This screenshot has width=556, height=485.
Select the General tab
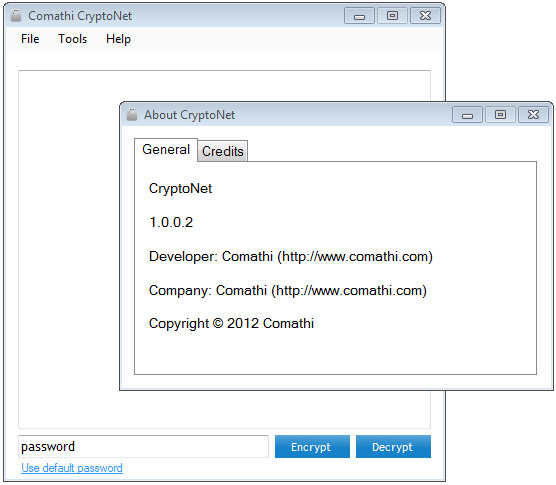tap(166, 150)
